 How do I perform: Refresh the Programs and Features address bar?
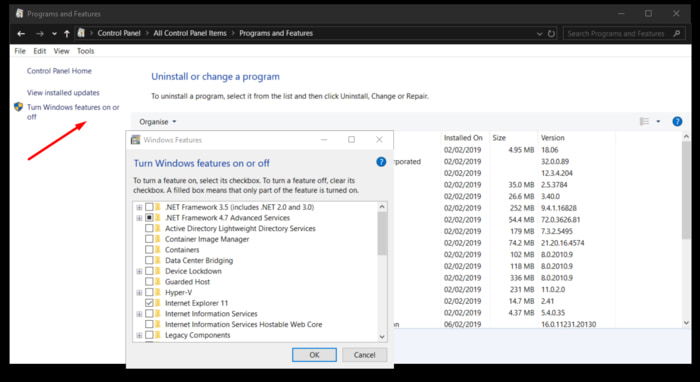551,33
